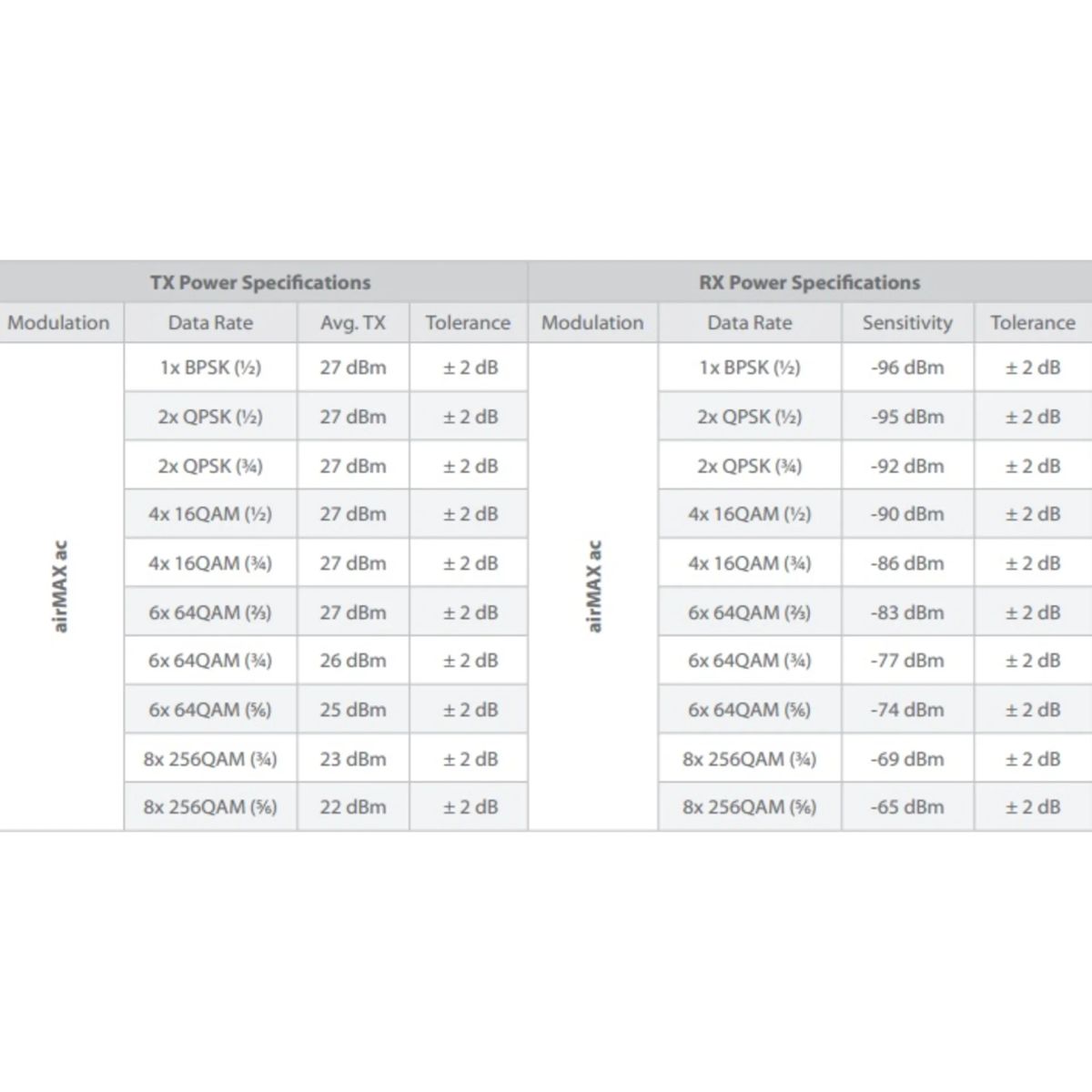Select 8x 256QAM (⅚) in RX table
This screenshot has height=1092, width=1092.
[x=749, y=806]
